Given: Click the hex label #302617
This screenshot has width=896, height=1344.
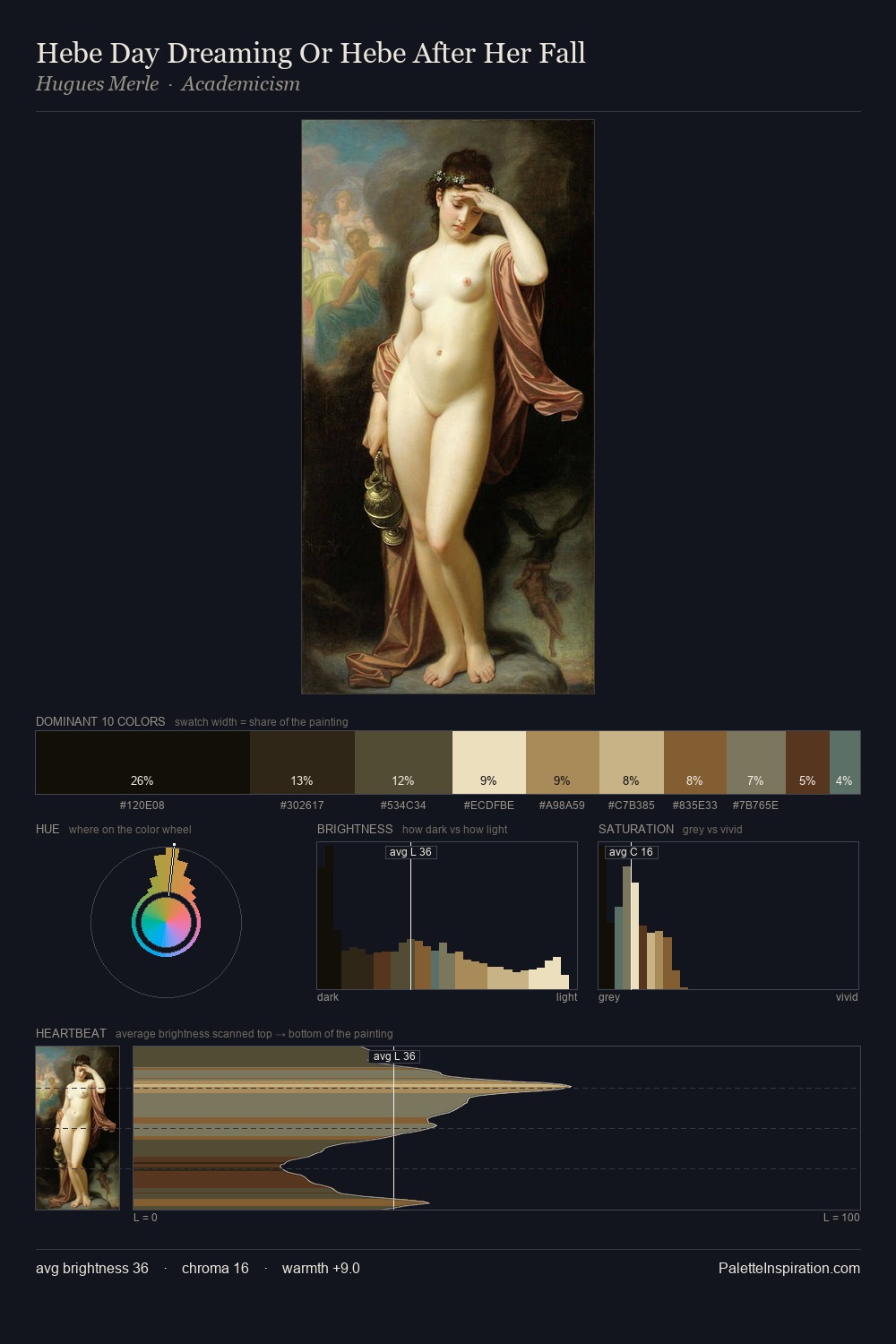Looking at the screenshot, I should [x=302, y=806].
